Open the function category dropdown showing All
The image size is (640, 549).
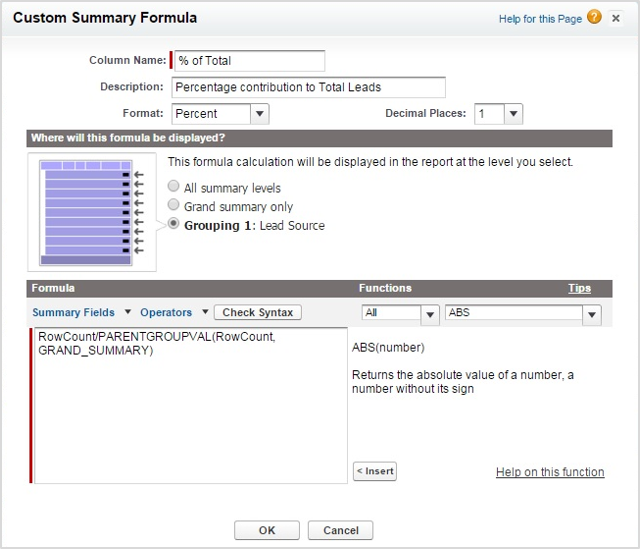pyautogui.click(x=400, y=314)
